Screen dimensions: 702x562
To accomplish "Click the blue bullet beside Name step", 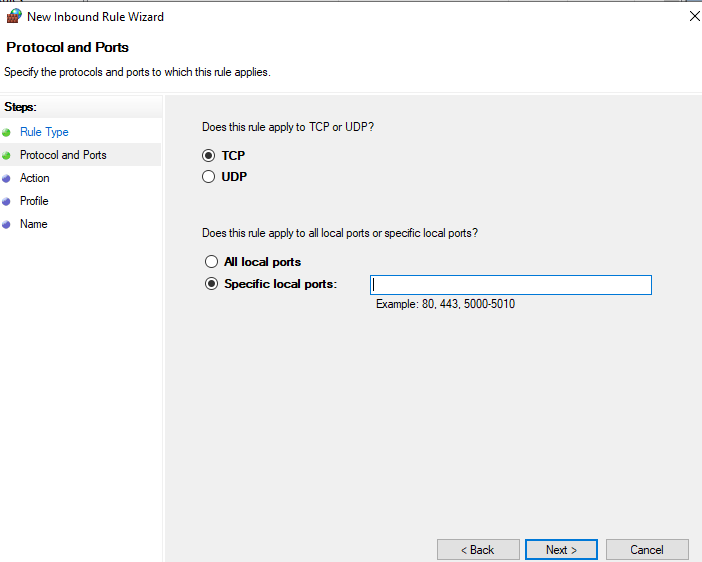I will [x=7, y=224].
